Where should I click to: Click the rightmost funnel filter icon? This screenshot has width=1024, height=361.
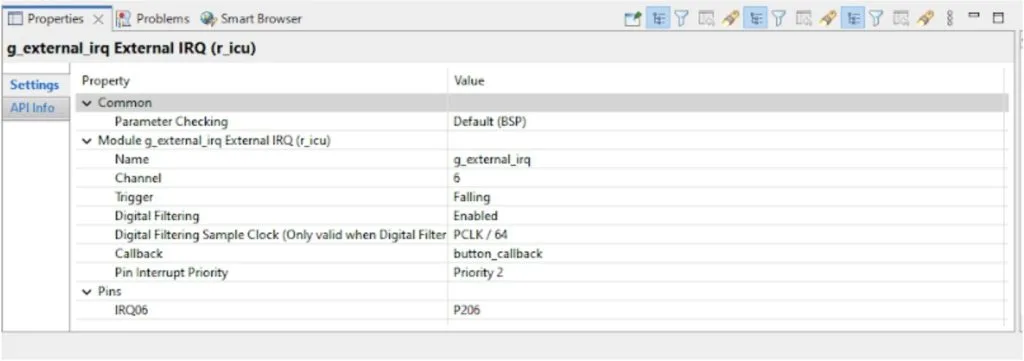876,19
